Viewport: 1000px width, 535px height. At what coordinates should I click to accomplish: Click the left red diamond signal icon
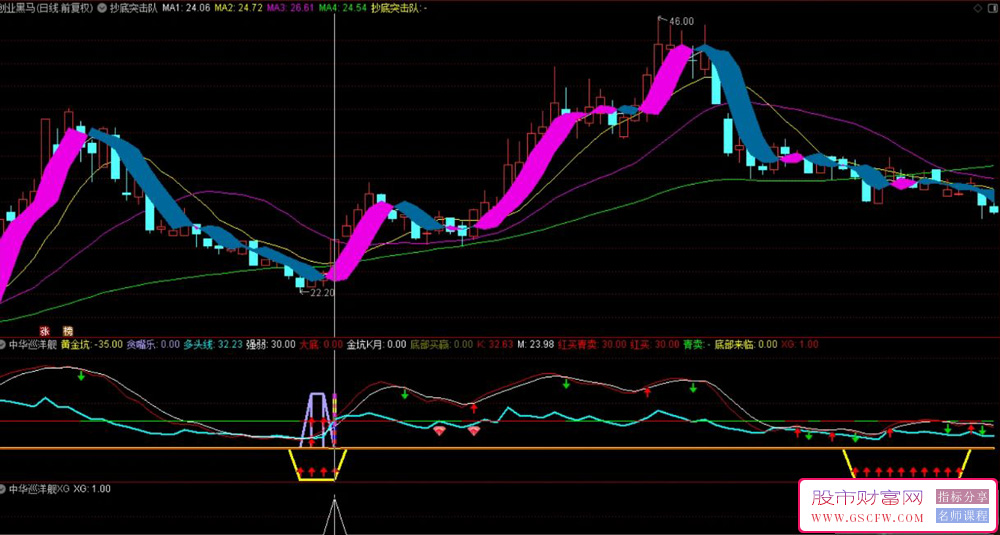coord(439,431)
